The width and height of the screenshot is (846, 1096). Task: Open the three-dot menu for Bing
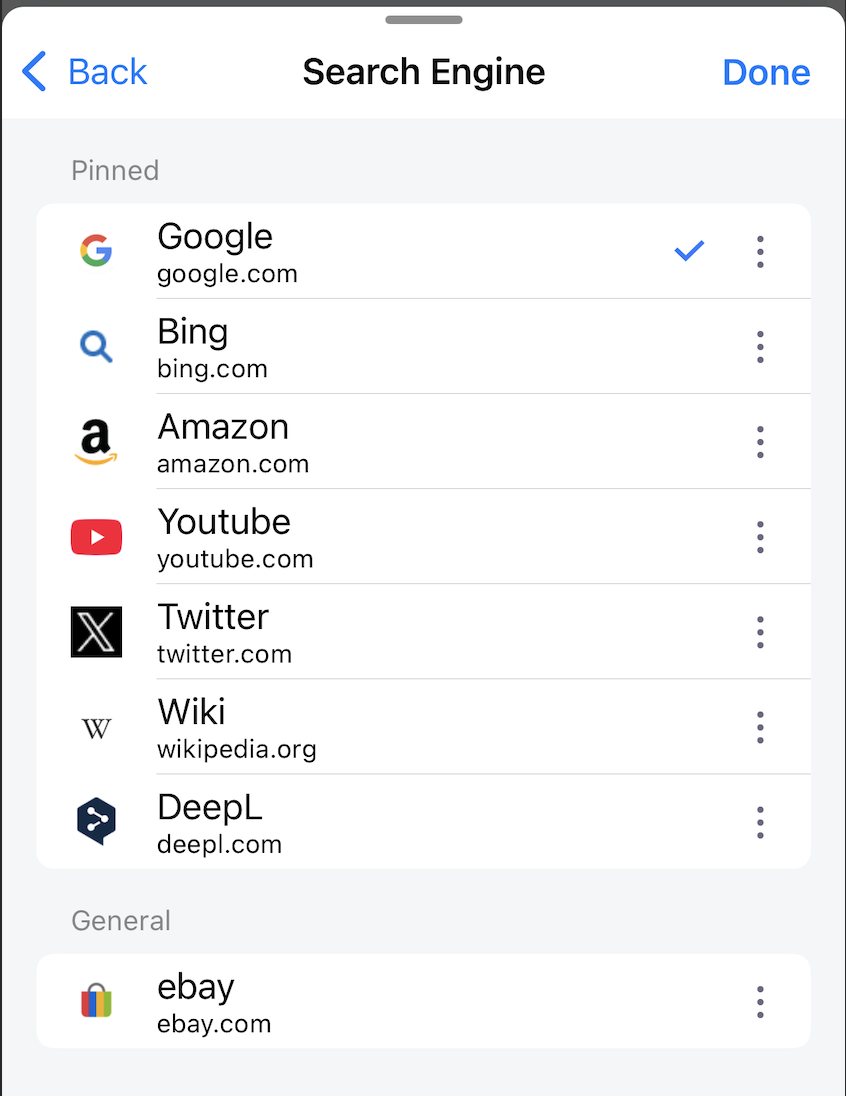tap(760, 346)
